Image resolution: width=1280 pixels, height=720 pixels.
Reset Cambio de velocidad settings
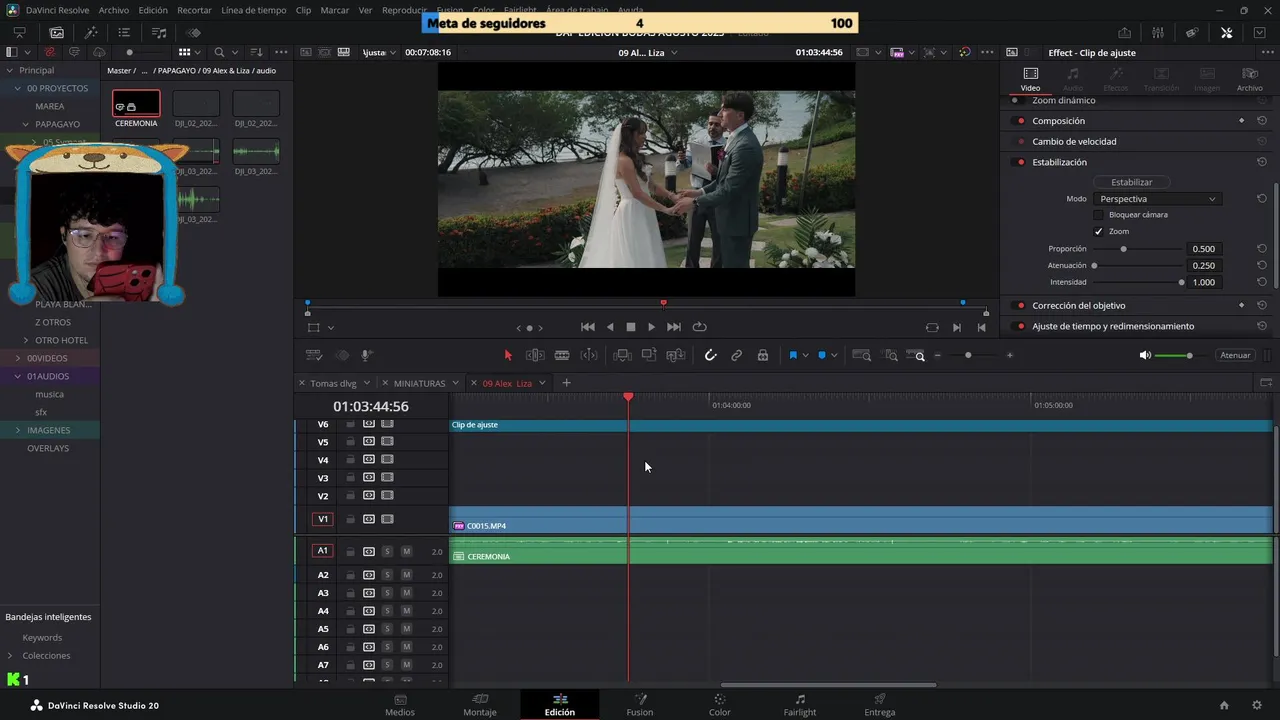coord(1262,141)
